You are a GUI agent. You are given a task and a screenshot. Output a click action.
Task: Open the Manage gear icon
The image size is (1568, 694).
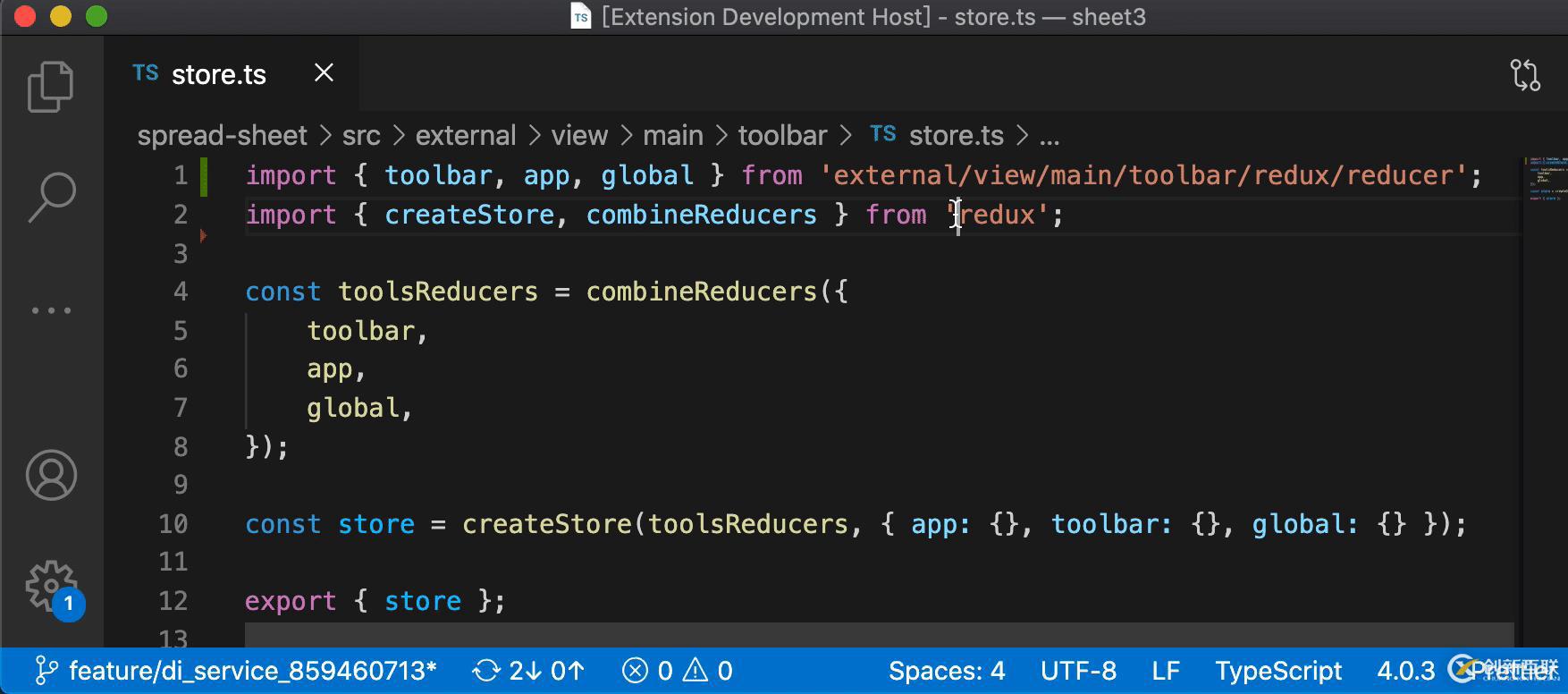(x=51, y=587)
